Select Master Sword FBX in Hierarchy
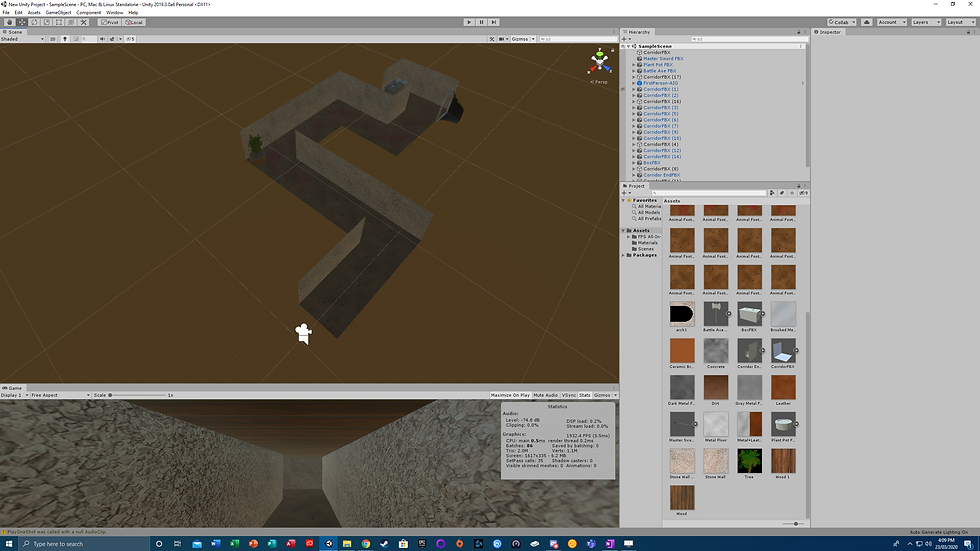Screen dimensions: 980x551 point(663,59)
